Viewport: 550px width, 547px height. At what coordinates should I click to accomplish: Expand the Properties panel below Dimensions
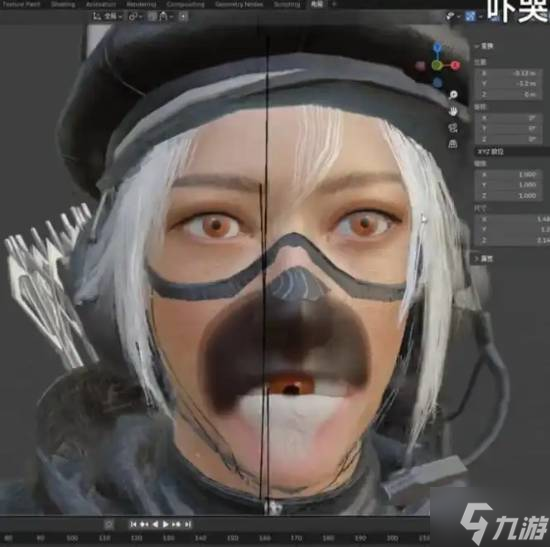484,259
